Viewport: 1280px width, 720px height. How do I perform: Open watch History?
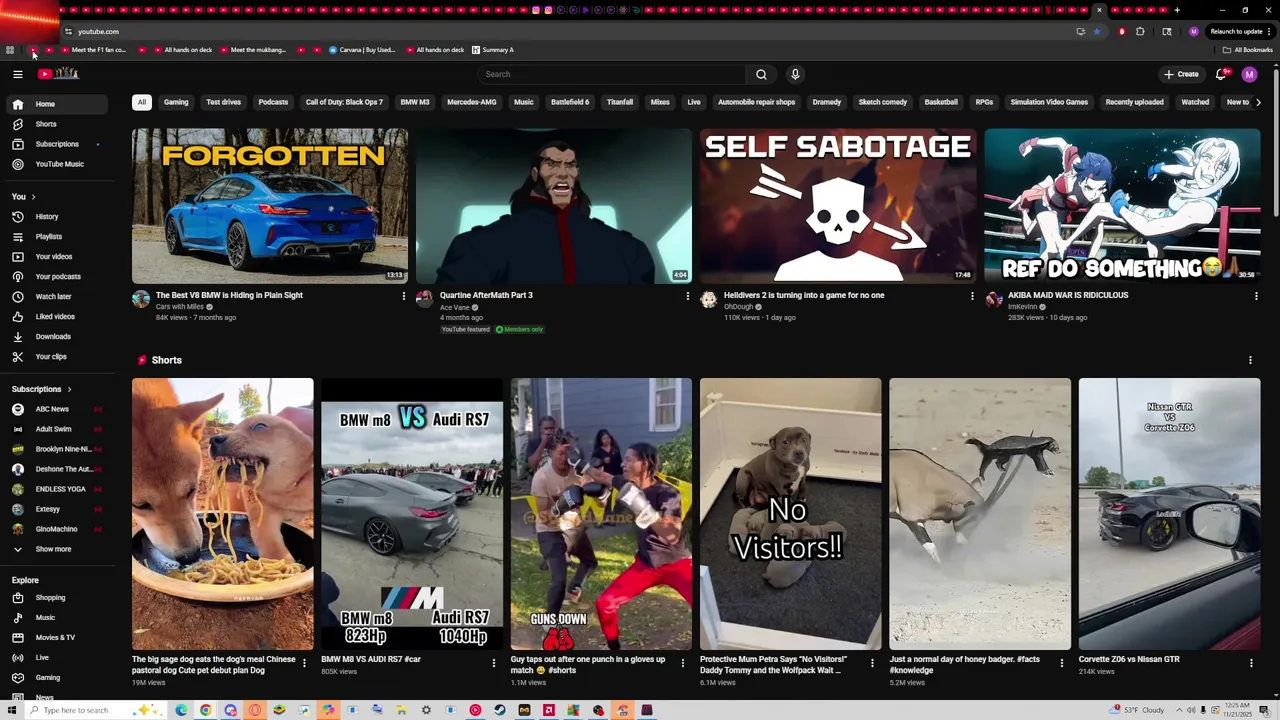click(x=58, y=217)
